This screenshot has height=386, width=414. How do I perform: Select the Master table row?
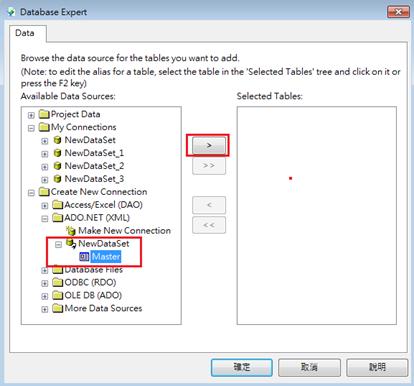(x=106, y=257)
